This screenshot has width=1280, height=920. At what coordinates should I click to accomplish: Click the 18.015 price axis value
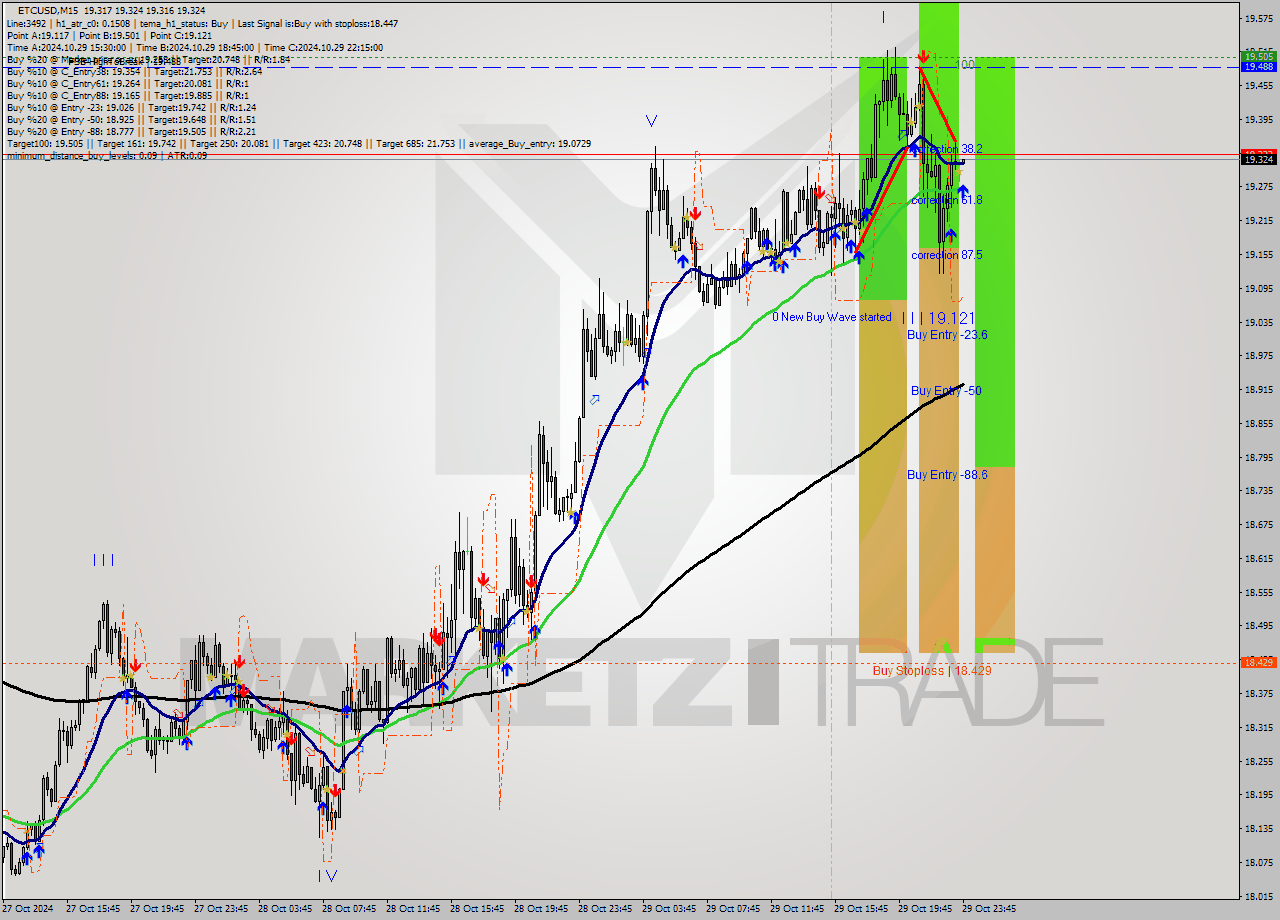point(1259,896)
